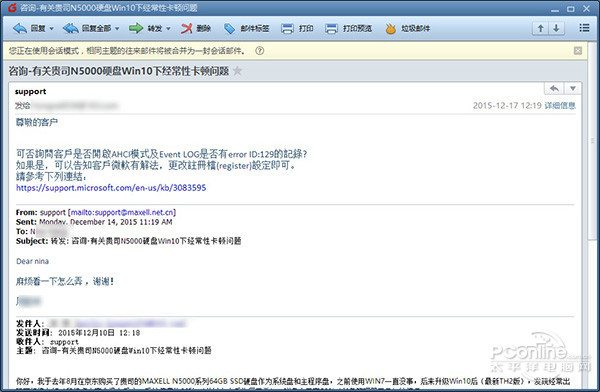Viewport: 600px width, 392px height.
Task: Star the email subject
Action: pos(238,71)
